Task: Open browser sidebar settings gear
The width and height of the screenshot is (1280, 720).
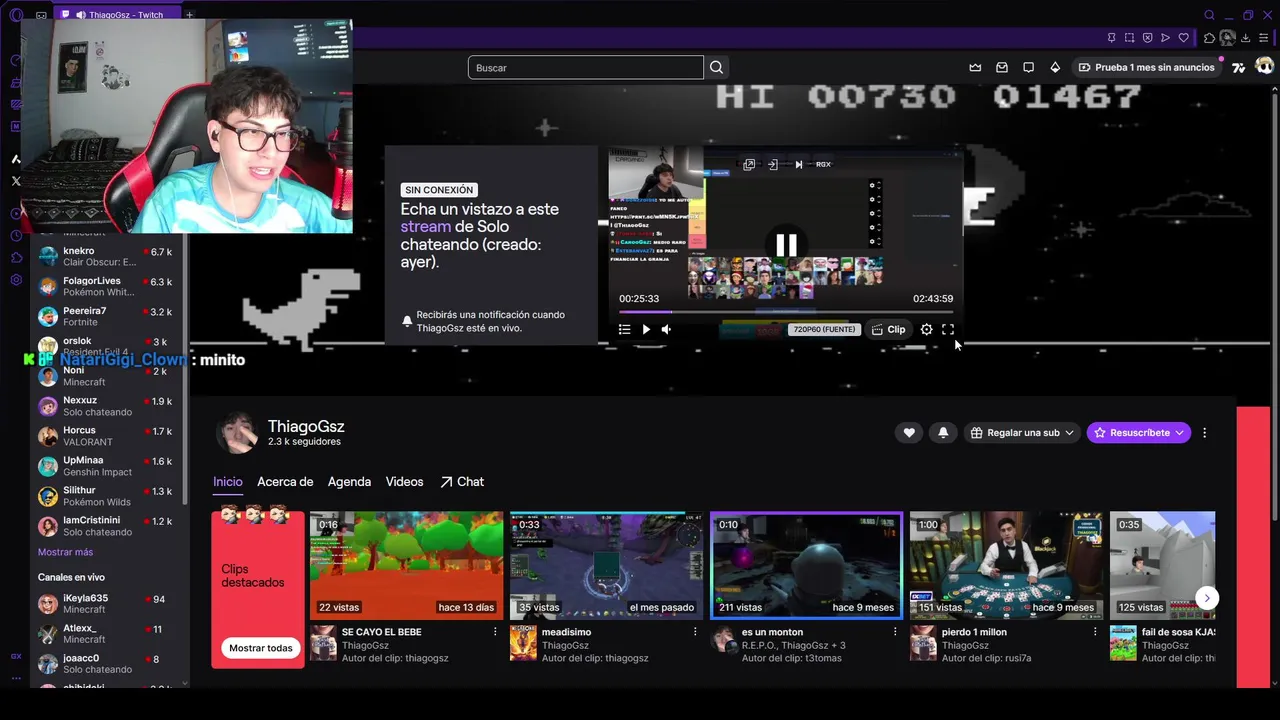Action: (16, 280)
